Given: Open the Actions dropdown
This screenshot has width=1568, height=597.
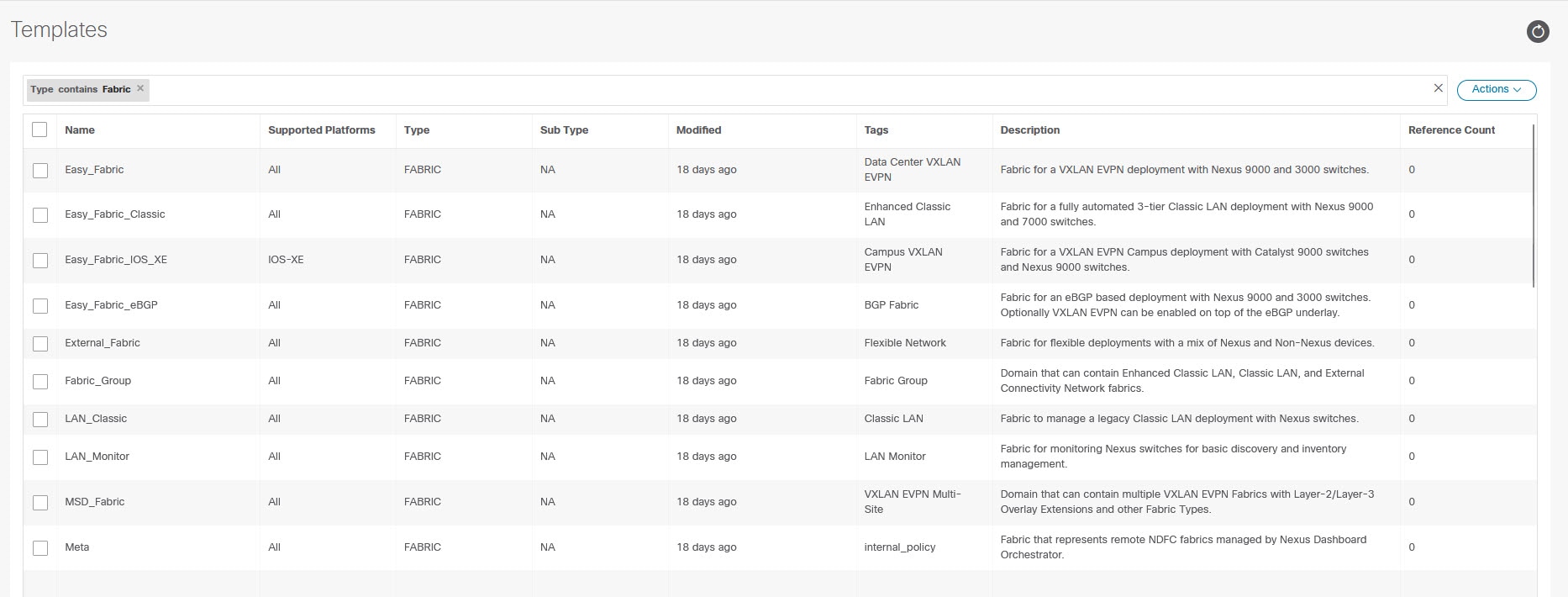Looking at the screenshot, I should tap(1497, 89).
